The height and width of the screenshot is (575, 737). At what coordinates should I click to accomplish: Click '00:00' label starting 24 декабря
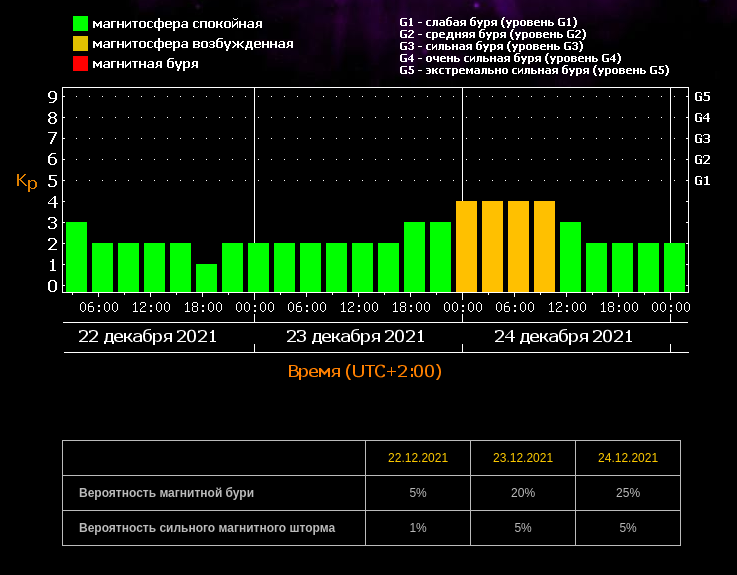[463, 307]
